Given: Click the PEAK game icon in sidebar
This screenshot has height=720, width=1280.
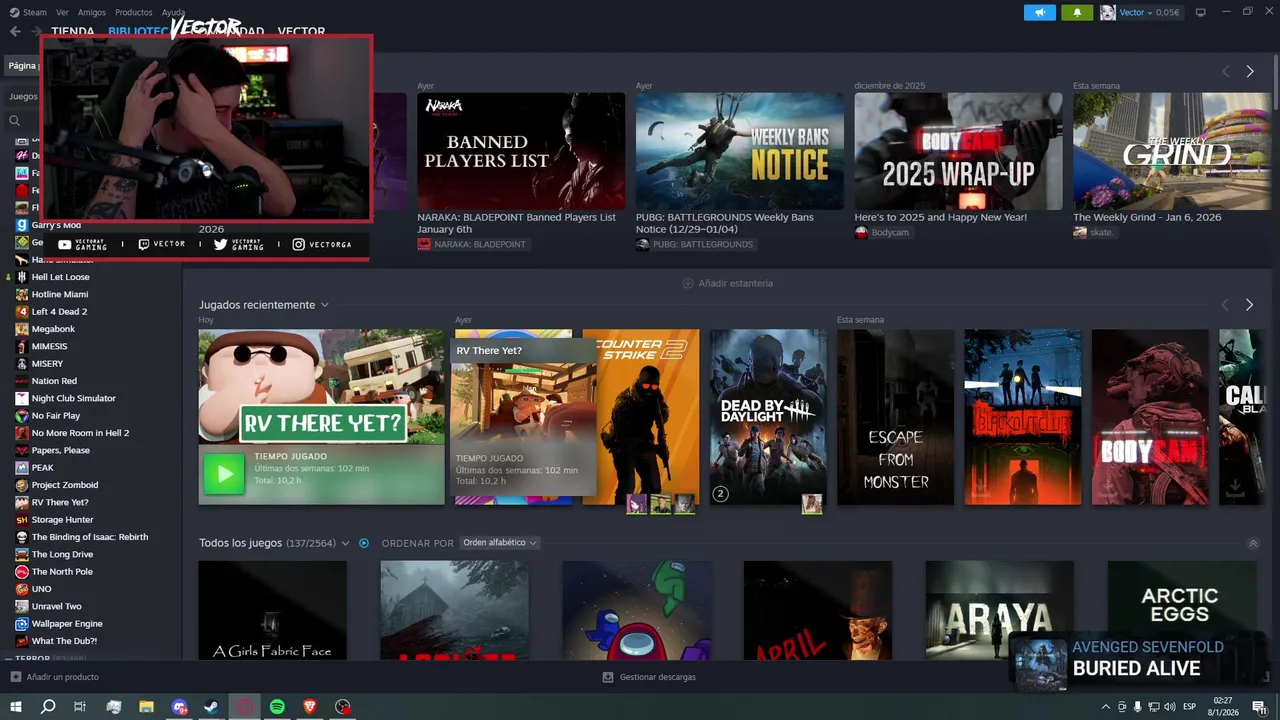Looking at the screenshot, I should [x=22, y=468].
